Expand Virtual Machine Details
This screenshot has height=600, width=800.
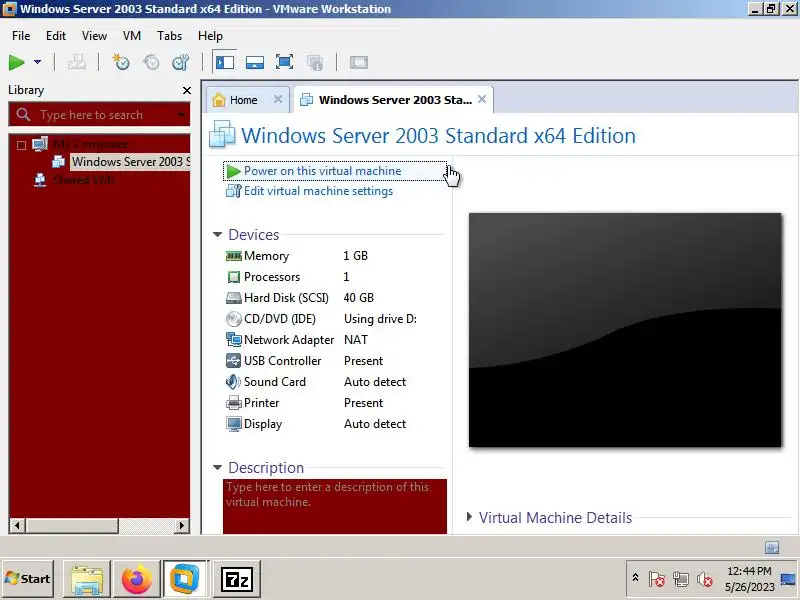469,517
